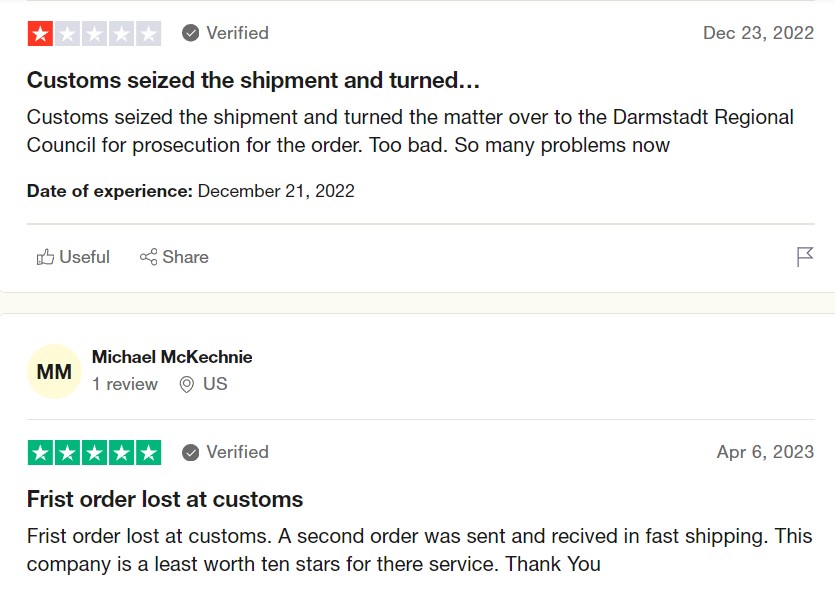Flag the Dec 23 customs review
The height and width of the screenshot is (591, 835).
tap(805, 257)
